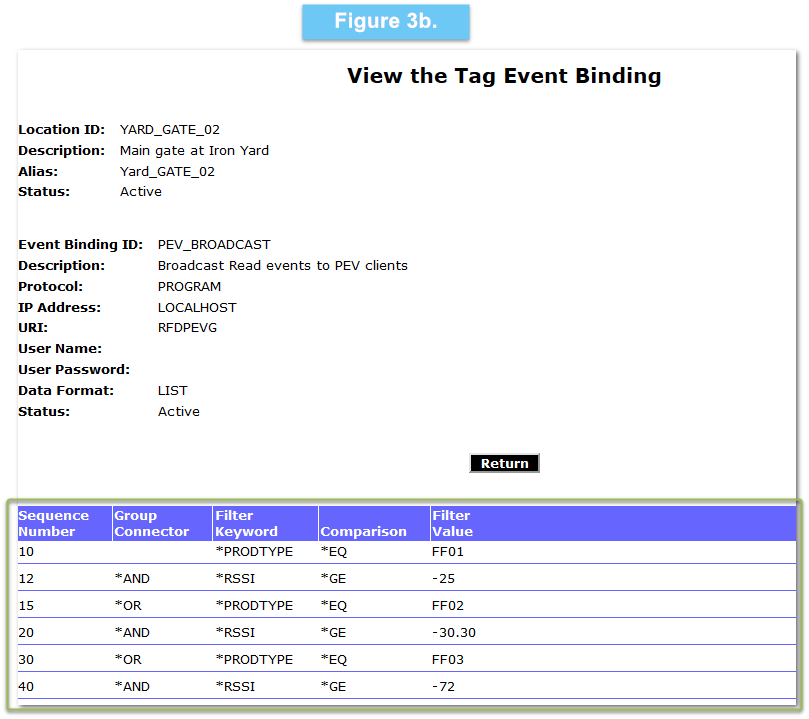
Task: Click the Figure 3b. caption label
Action: [386, 22]
